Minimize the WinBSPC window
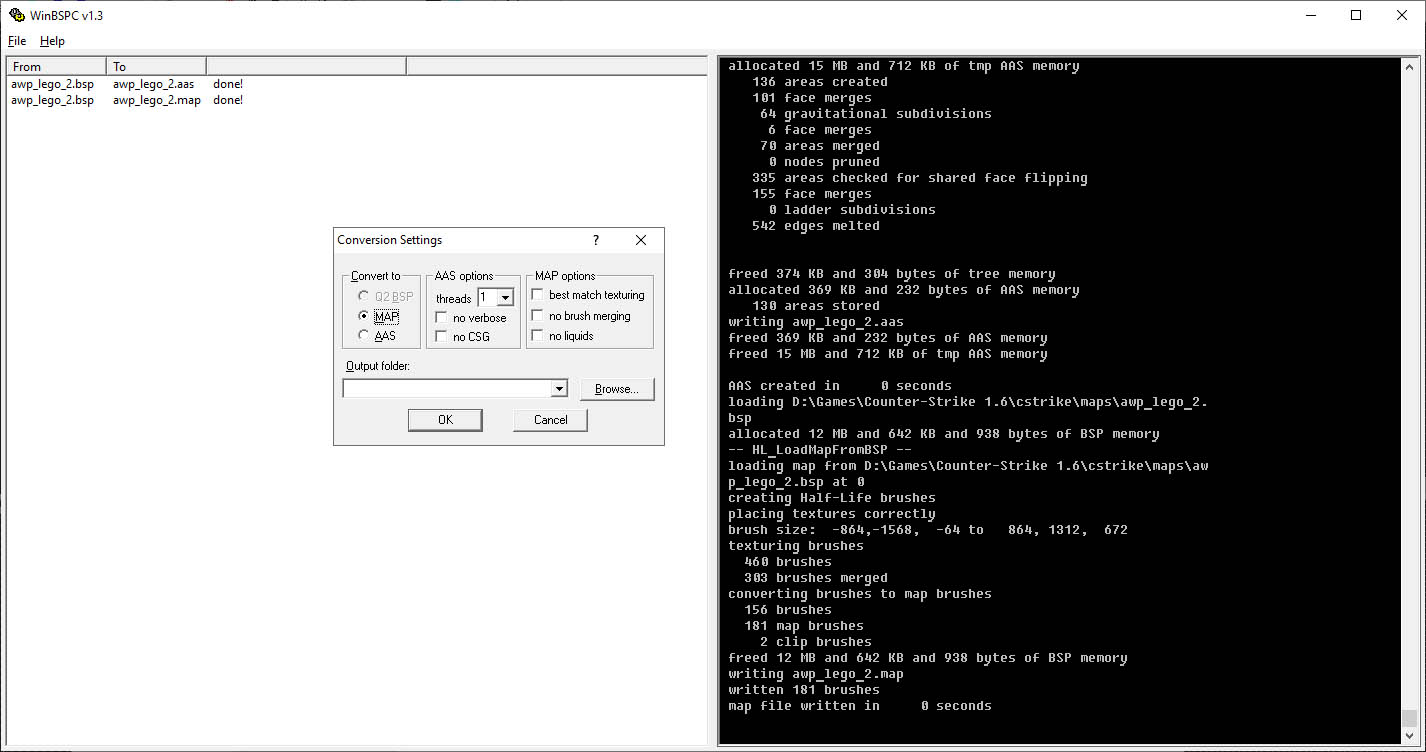Screen dimensions: 1426x752 tap(1310, 15)
